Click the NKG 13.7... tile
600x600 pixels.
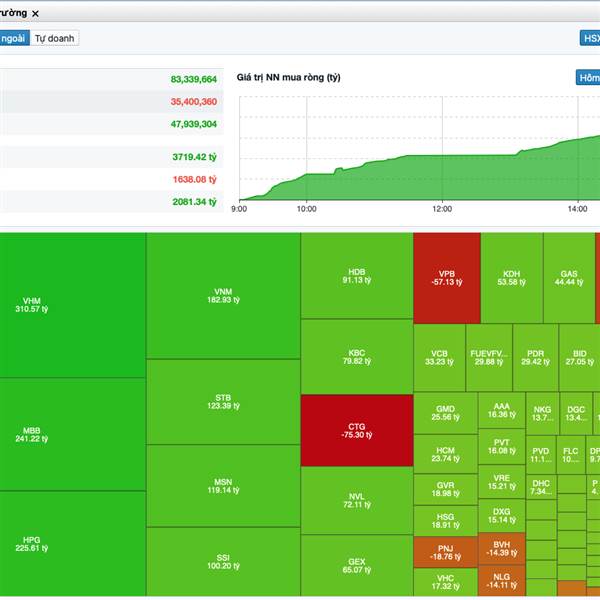[543, 413]
